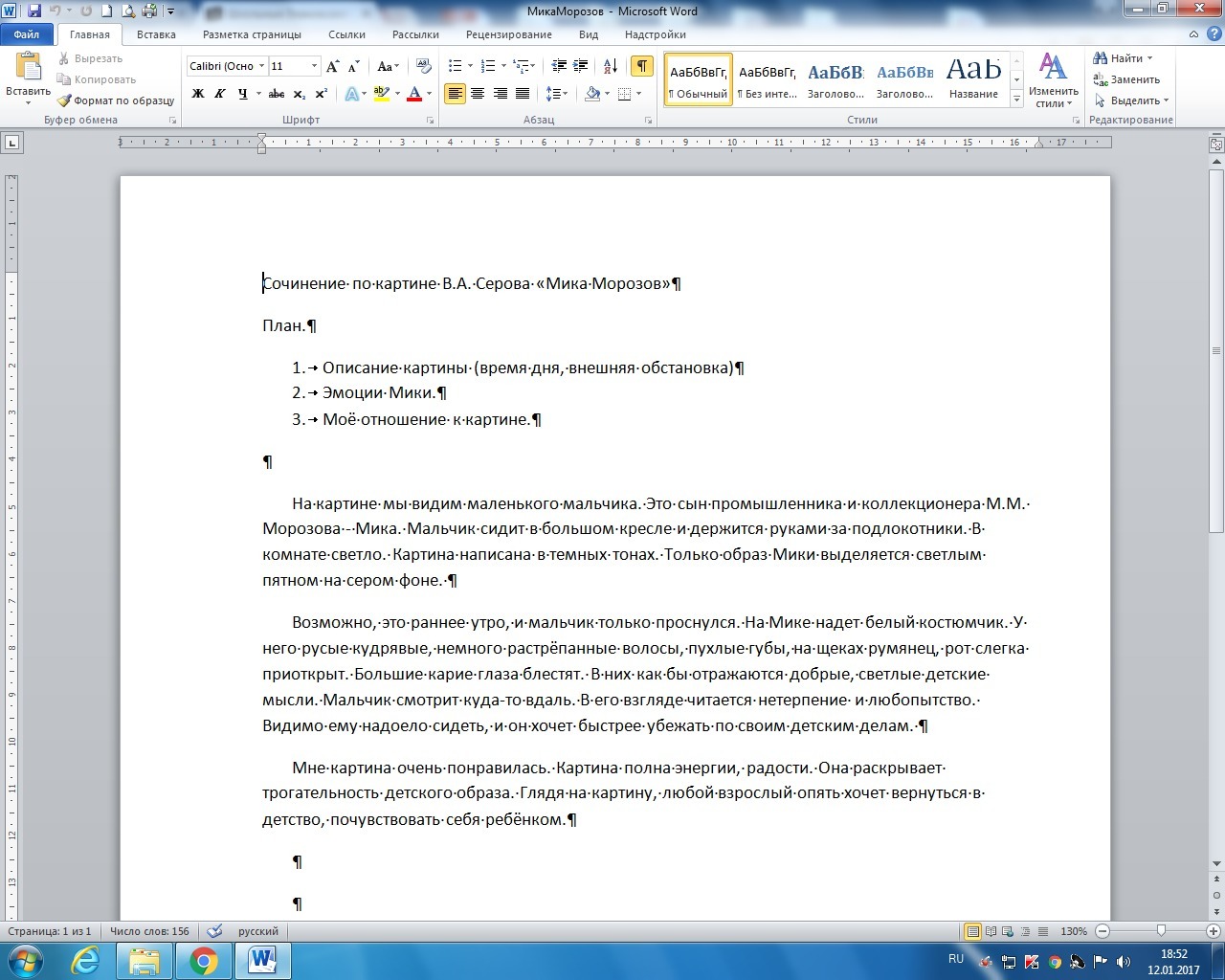Zoom in with the plus button
The height and width of the screenshot is (980, 1225).
[x=1214, y=931]
